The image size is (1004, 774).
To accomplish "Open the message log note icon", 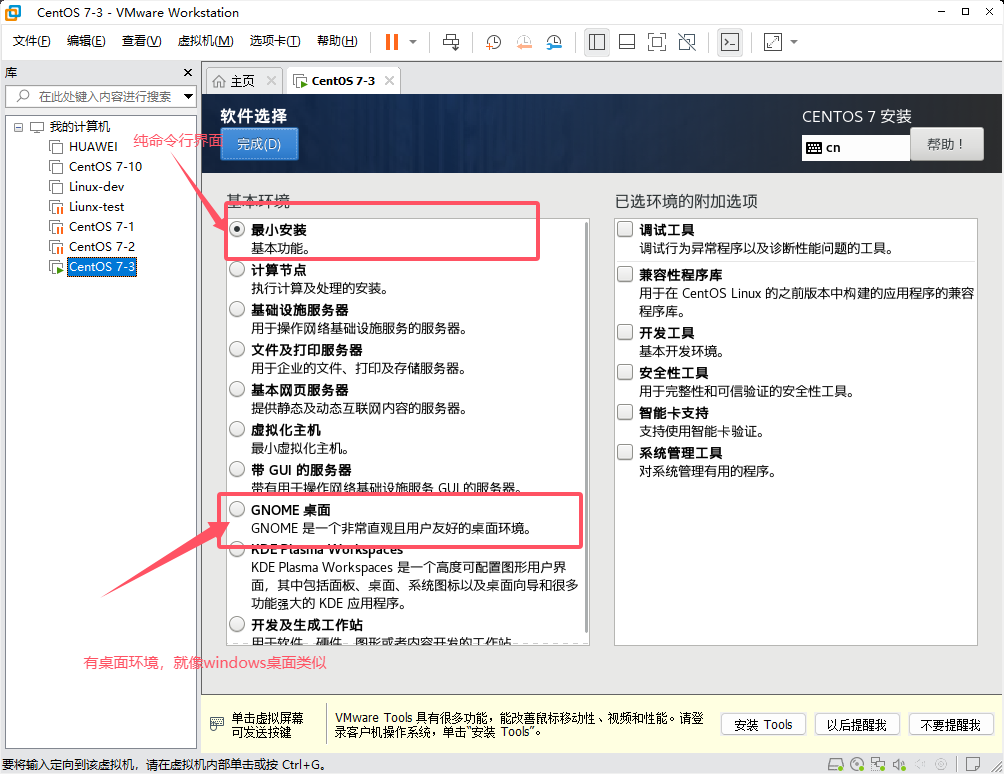I will point(973,764).
